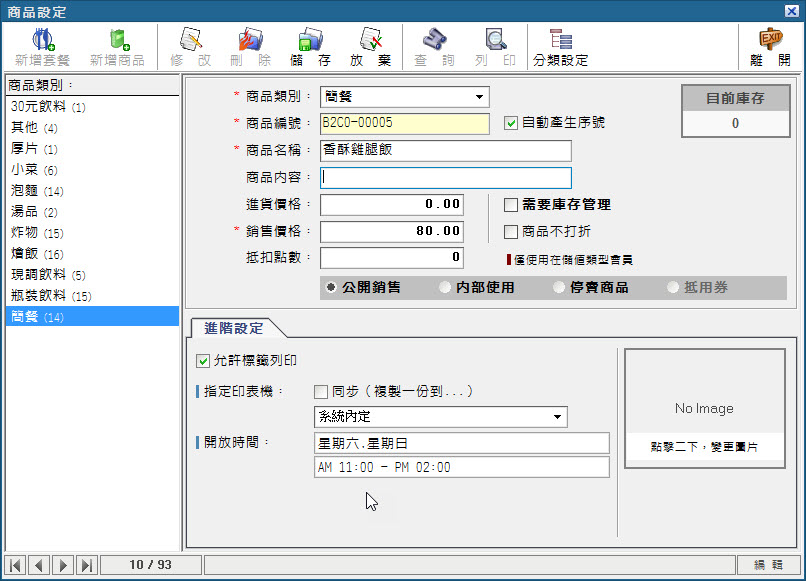806x581 pixels.
Task: Expand the 商品類別 dropdown
Action: 481,97
